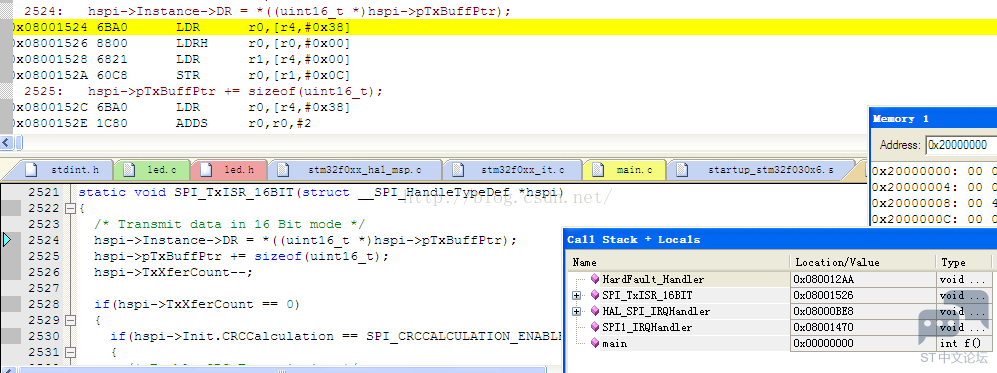Viewport: 997px width, 373px height.
Task: Click source line 2526 TxXferCount decrement
Action: coord(173,272)
